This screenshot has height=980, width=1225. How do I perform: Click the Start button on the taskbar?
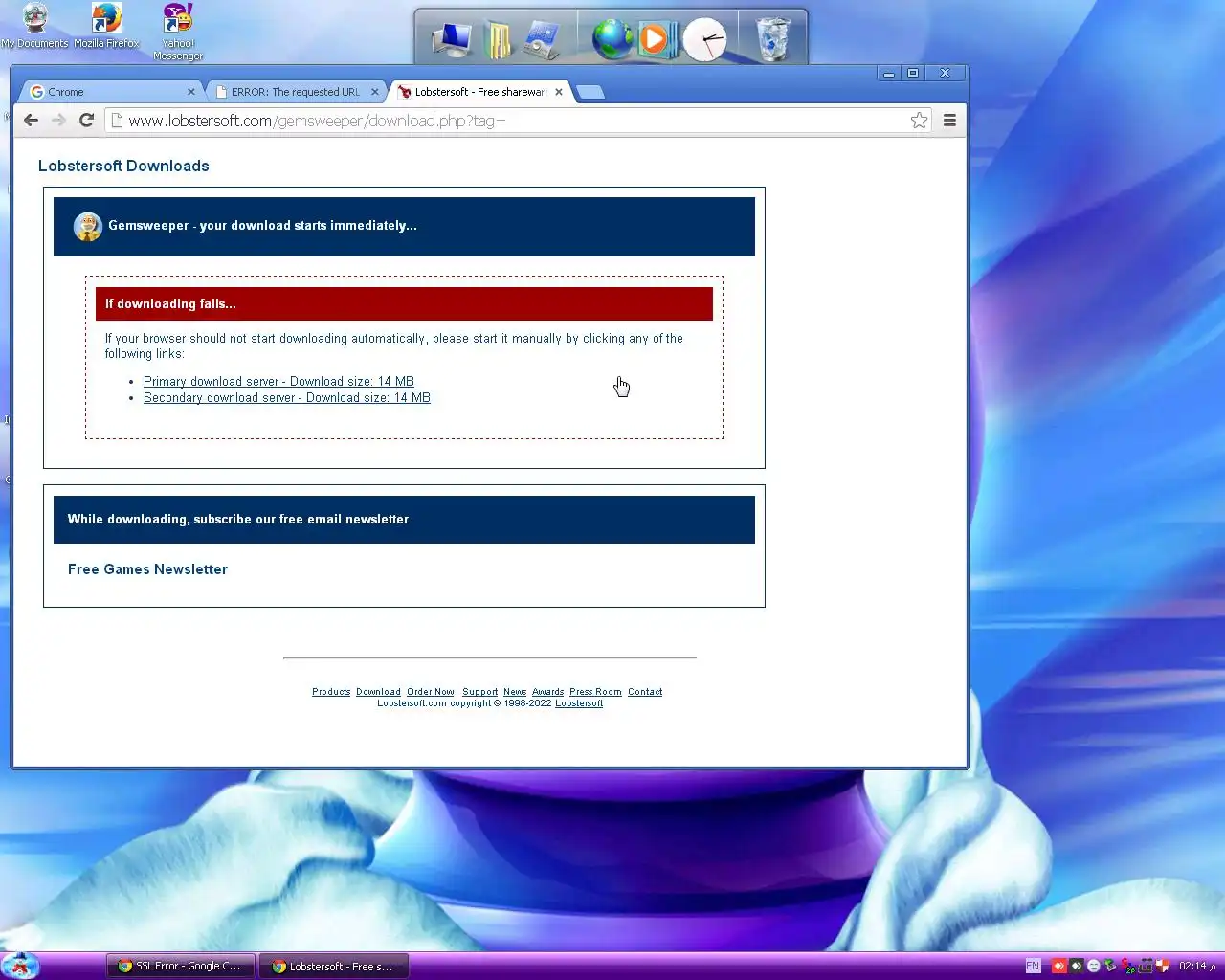(x=20, y=966)
